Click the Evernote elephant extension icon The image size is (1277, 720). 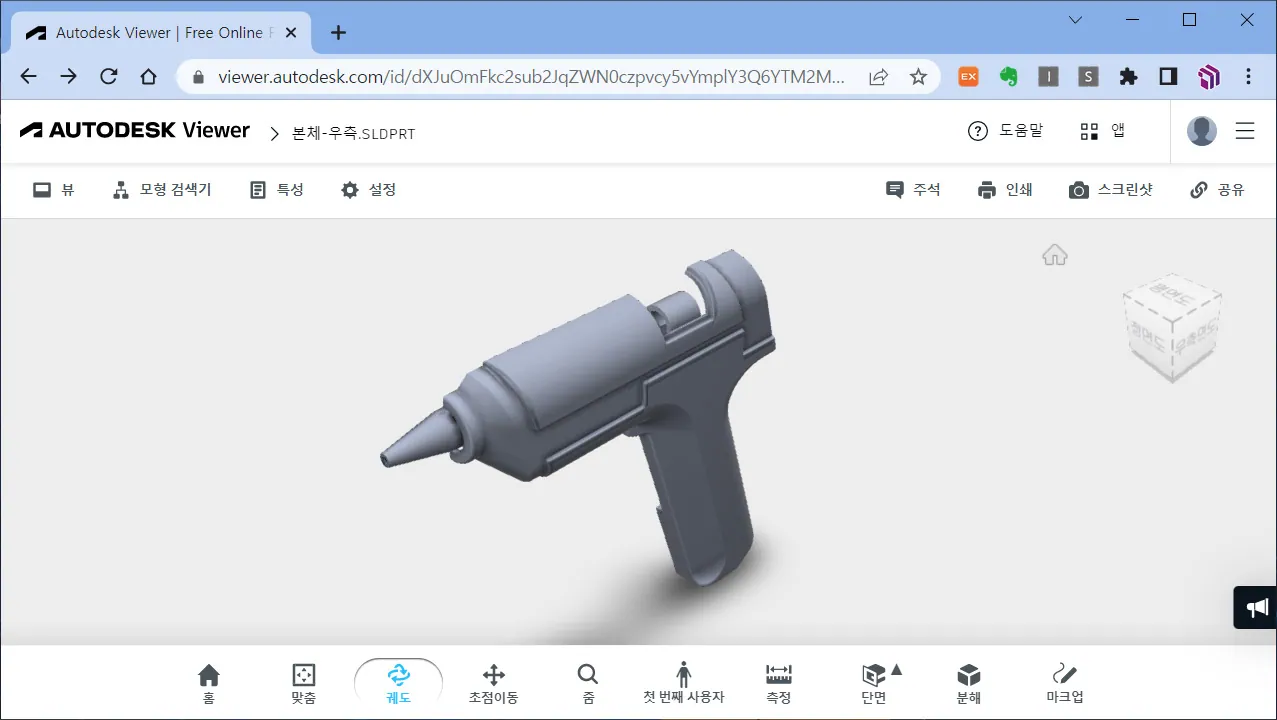tap(1008, 76)
